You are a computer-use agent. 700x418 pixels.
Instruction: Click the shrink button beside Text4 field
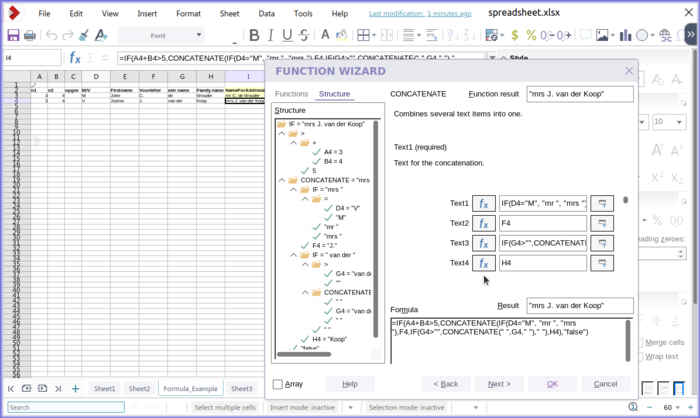point(602,263)
